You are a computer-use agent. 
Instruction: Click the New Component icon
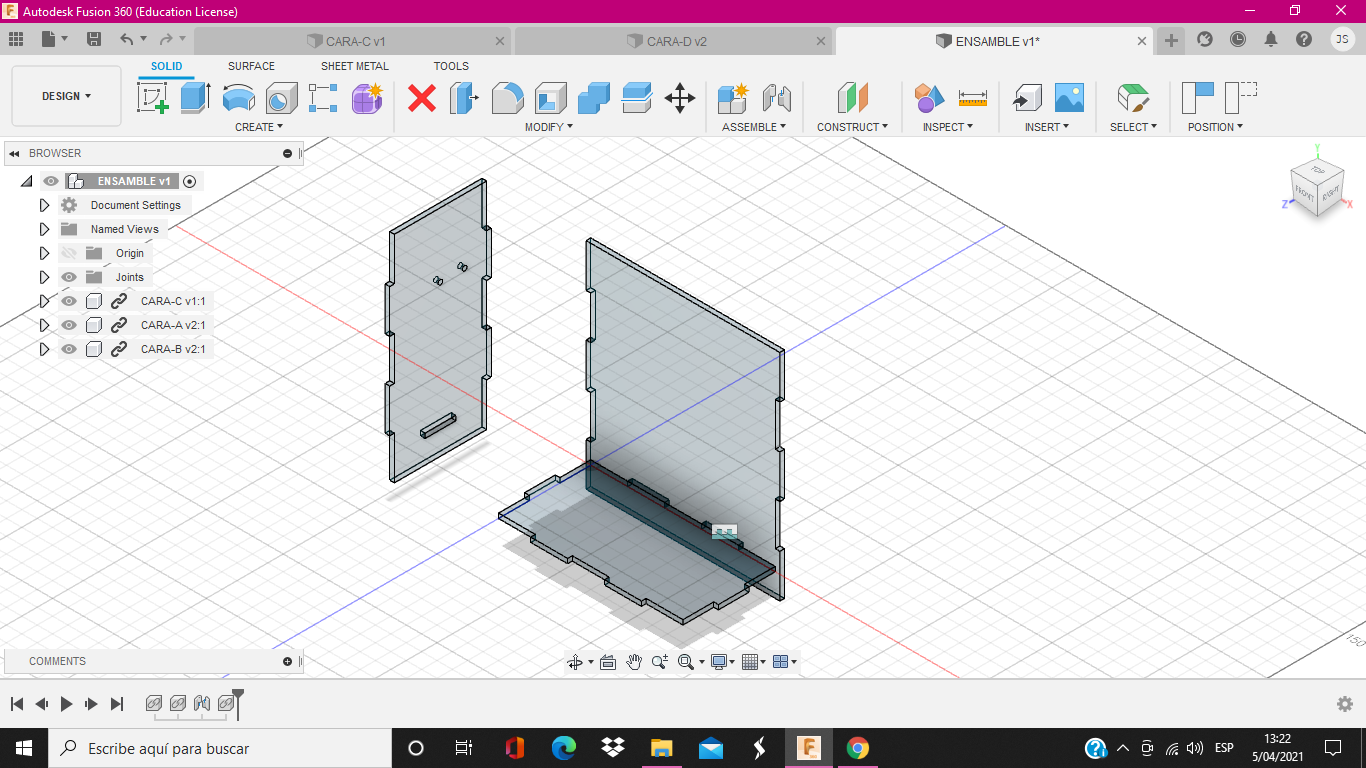pyautogui.click(x=733, y=98)
